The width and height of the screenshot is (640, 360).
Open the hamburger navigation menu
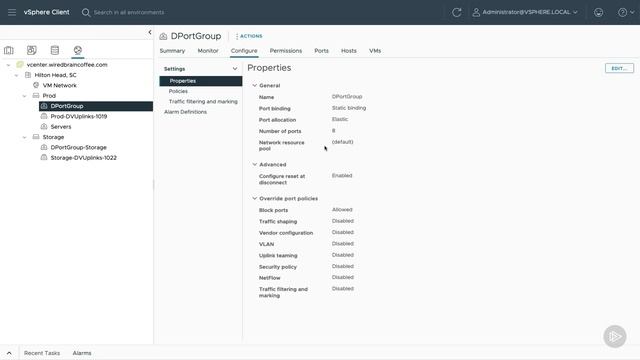pos(12,12)
